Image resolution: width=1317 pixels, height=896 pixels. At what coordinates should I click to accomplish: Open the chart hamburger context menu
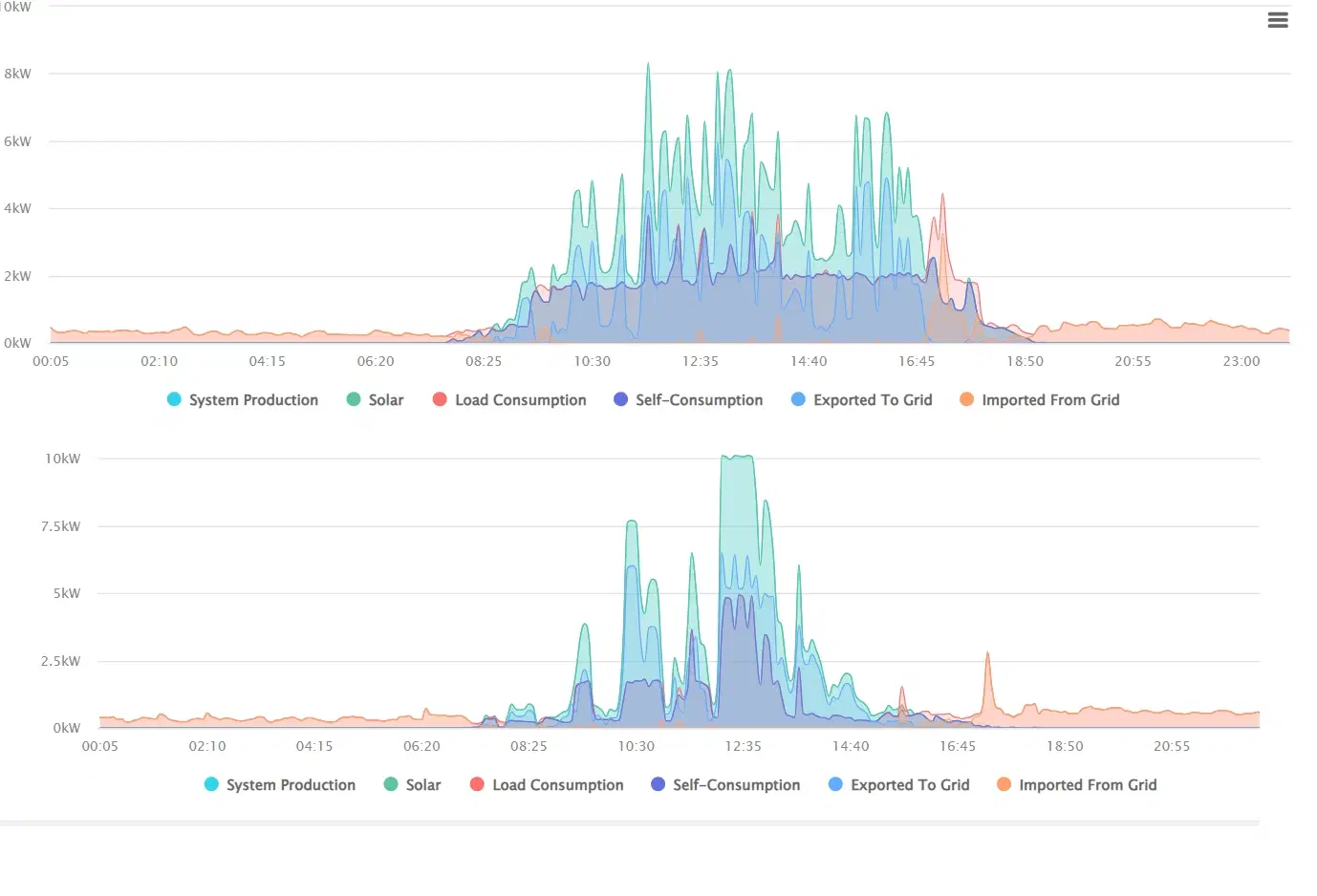(x=1278, y=20)
